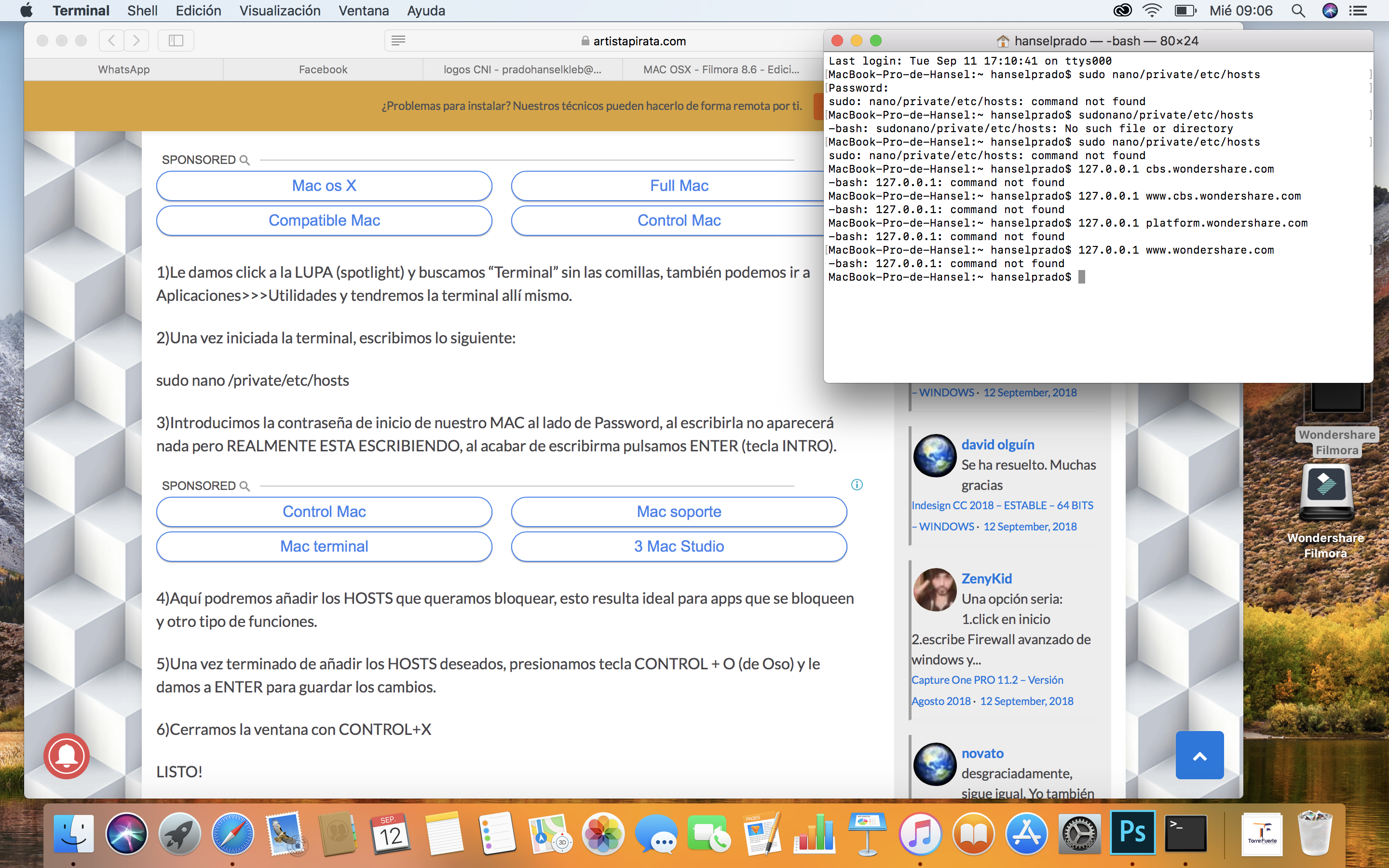Open david olguín commenter link

pos(997,444)
